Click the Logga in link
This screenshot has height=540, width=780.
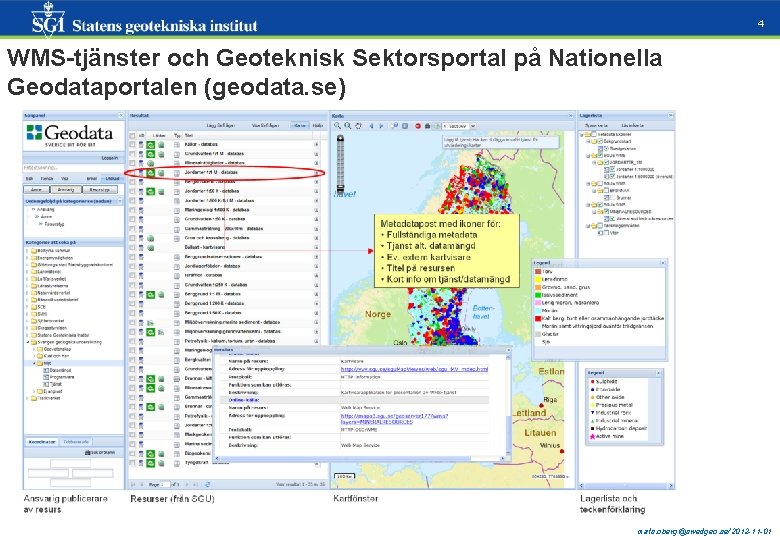coord(110,158)
